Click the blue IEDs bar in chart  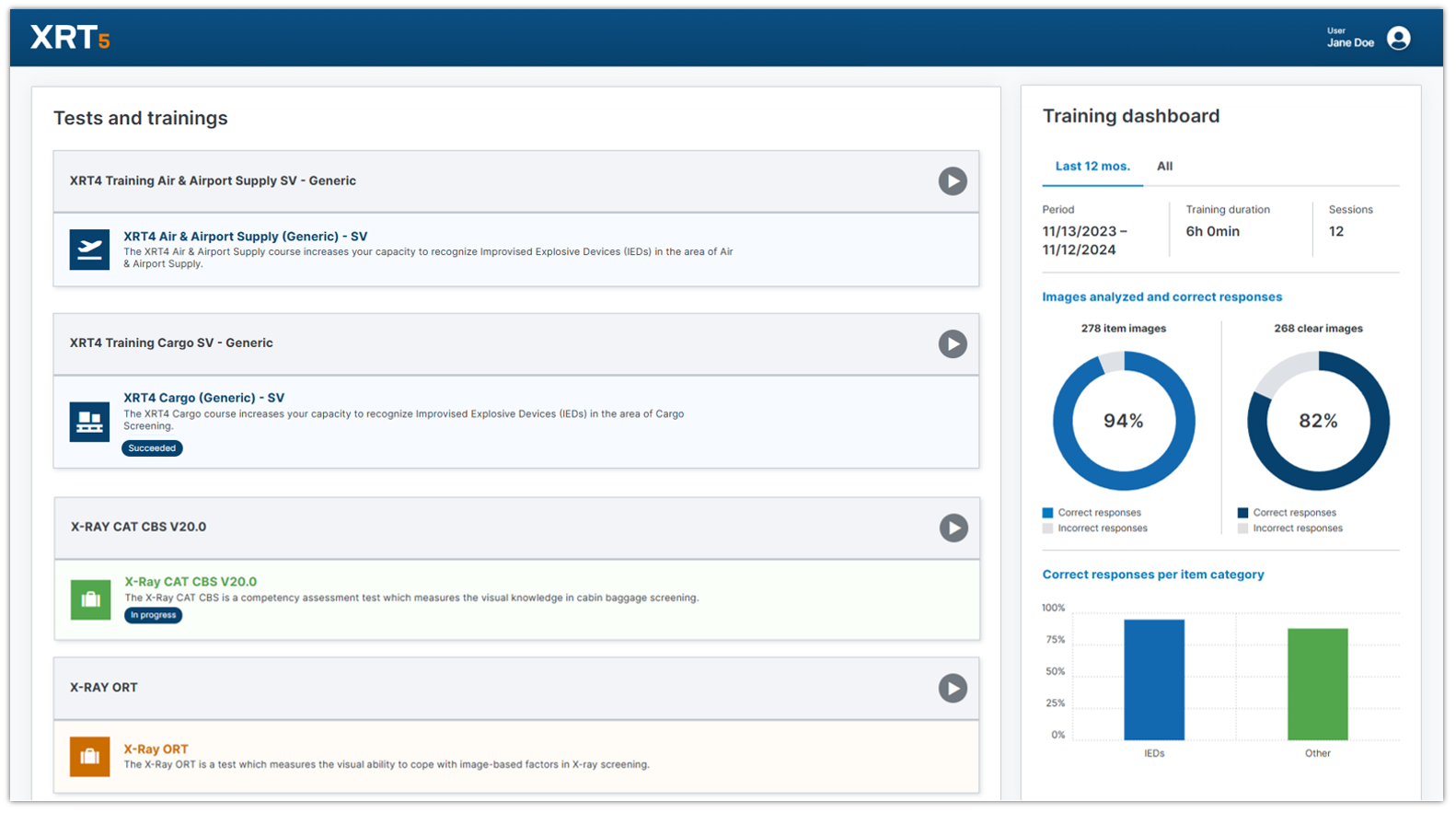tap(1153, 679)
